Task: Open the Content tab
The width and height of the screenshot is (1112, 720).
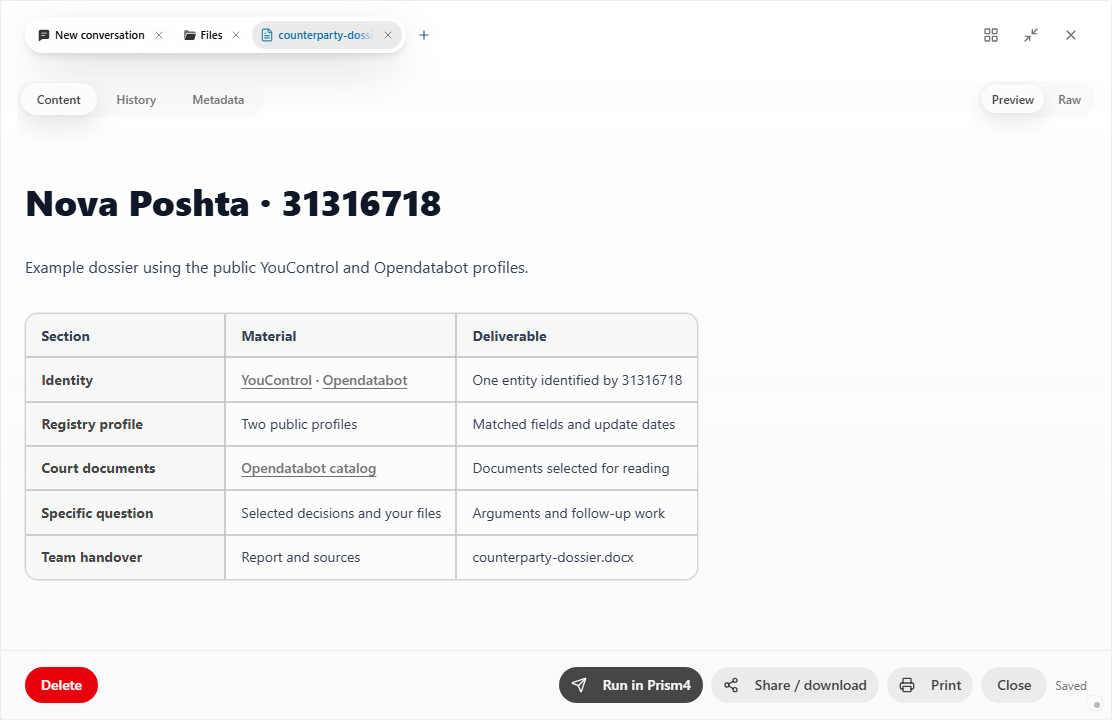Action: 58,100
